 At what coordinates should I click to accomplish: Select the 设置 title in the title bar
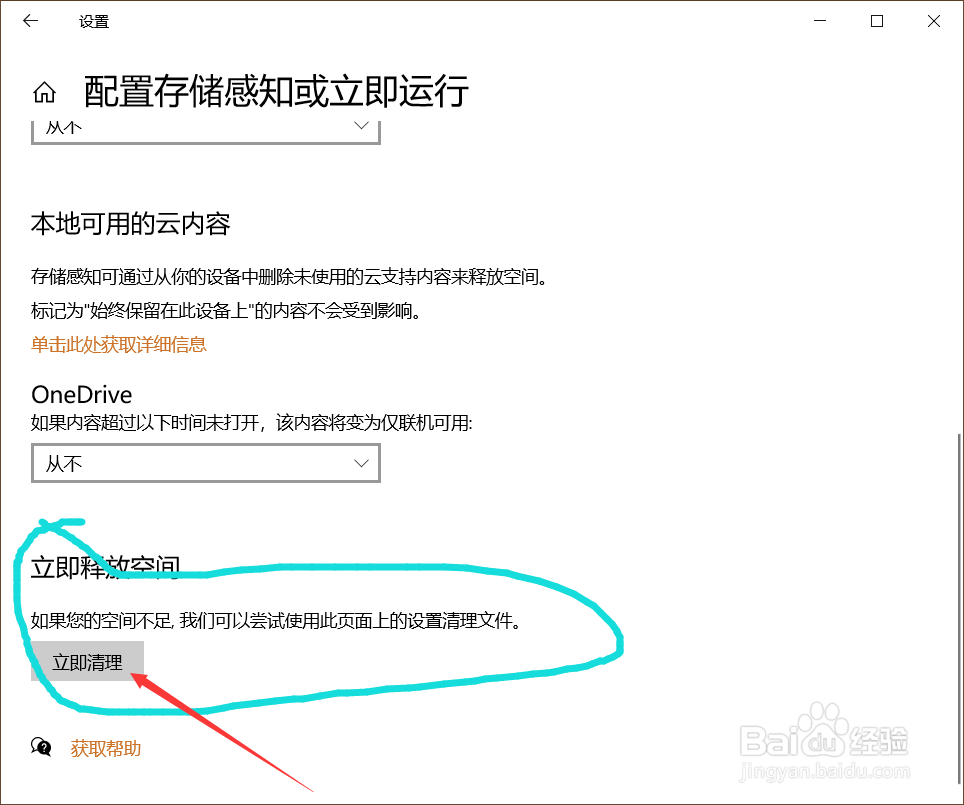(x=94, y=20)
